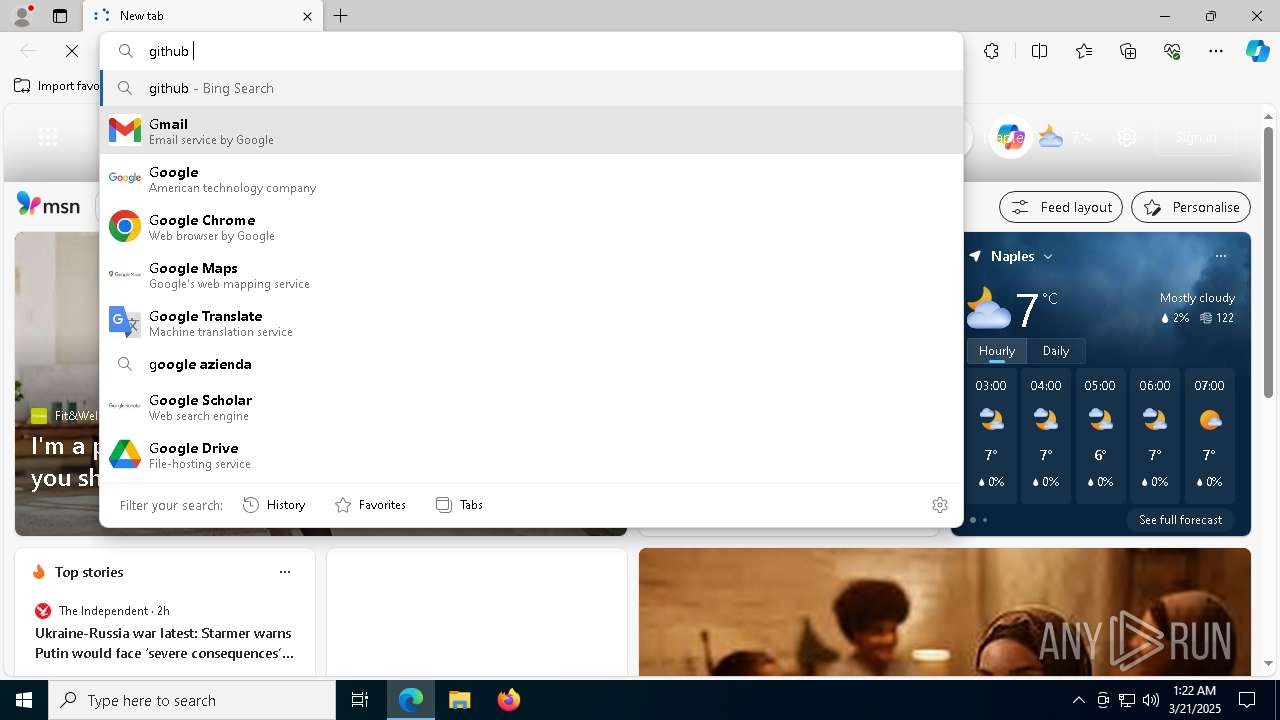
Task: Choose the Google Drive suggestion
Action: [x=531, y=454]
